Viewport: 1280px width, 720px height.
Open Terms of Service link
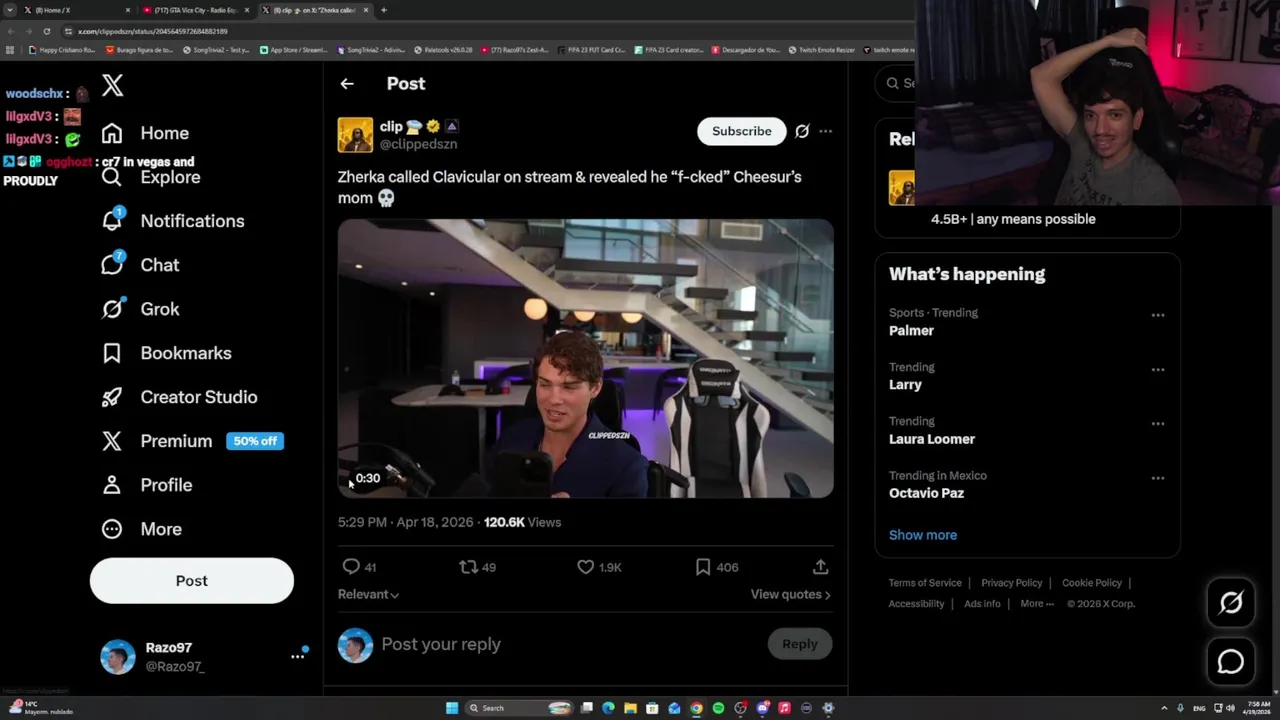925,583
